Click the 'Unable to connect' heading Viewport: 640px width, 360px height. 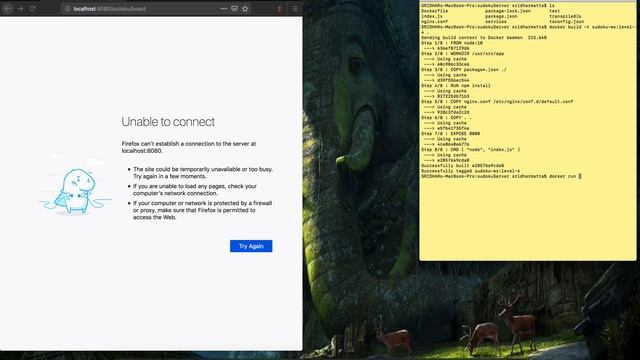click(168, 122)
